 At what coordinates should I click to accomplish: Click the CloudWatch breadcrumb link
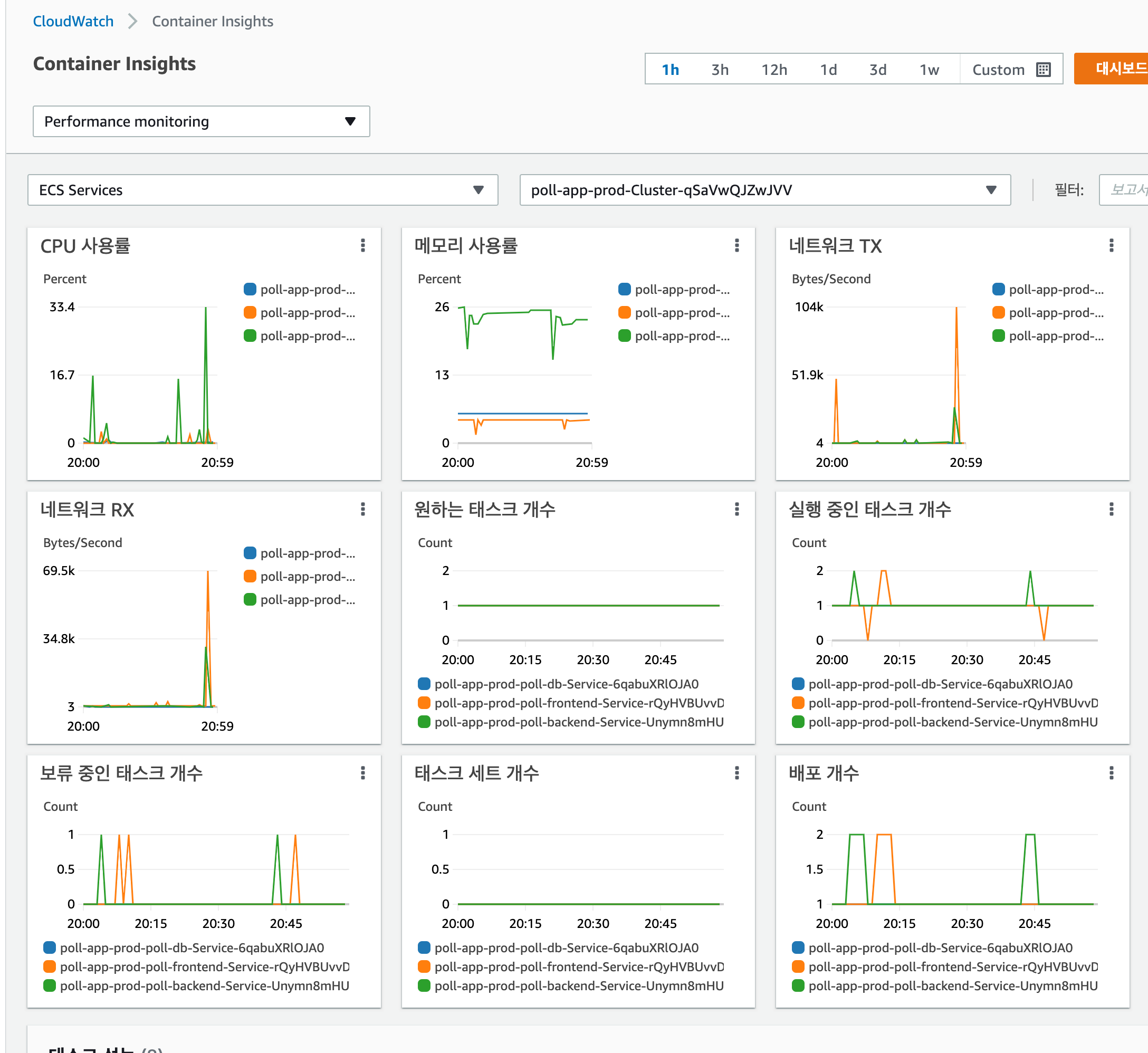[73, 21]
